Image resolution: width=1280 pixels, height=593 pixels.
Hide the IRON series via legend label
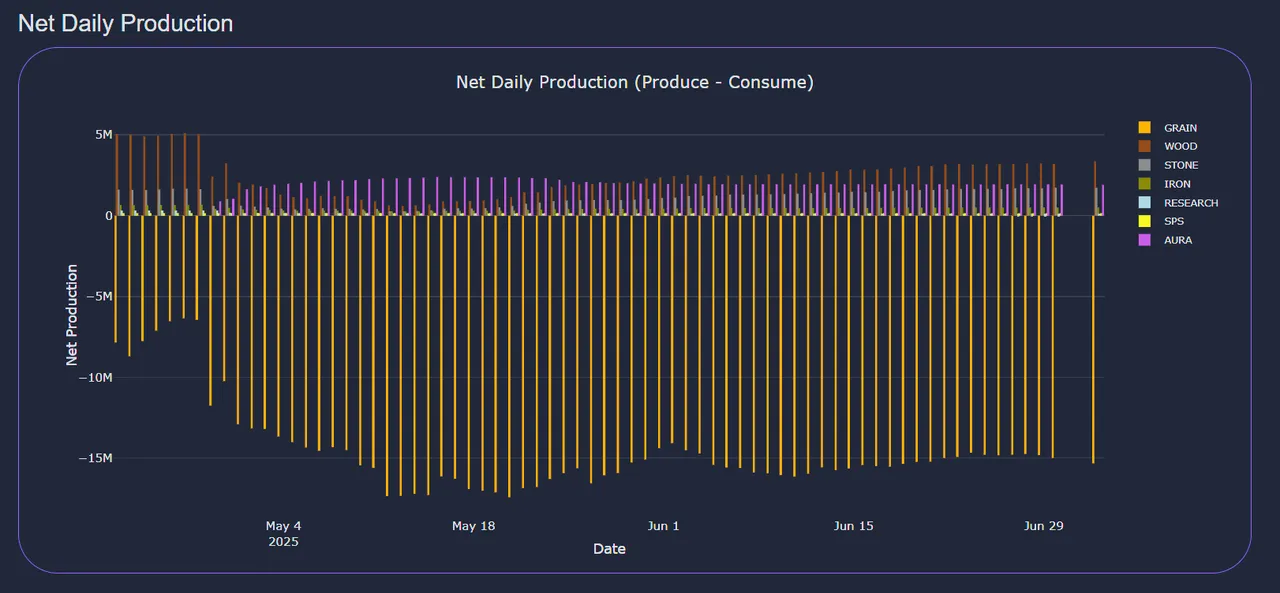[x=1177, y=184]
